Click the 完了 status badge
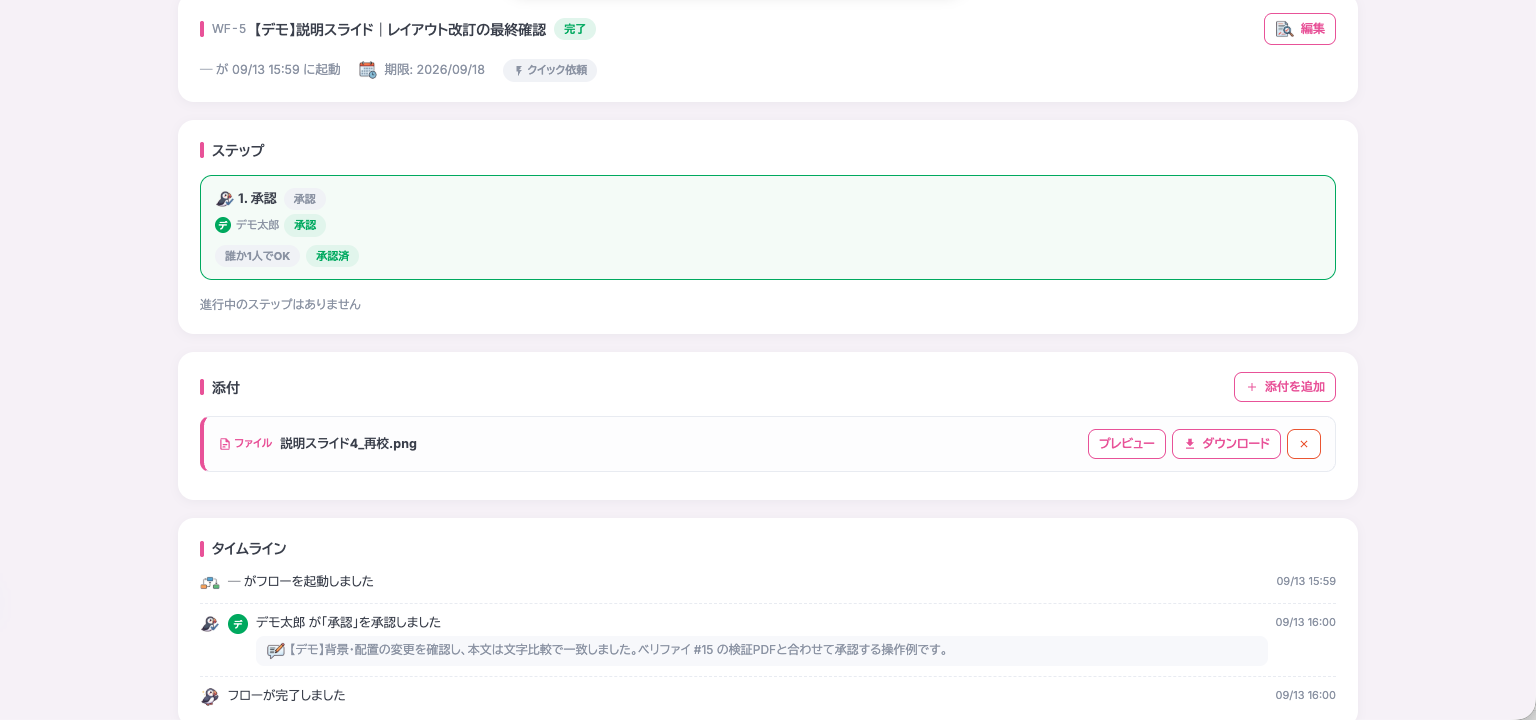The height and width of the screenshot is (720, 1536). coord(575,29)
